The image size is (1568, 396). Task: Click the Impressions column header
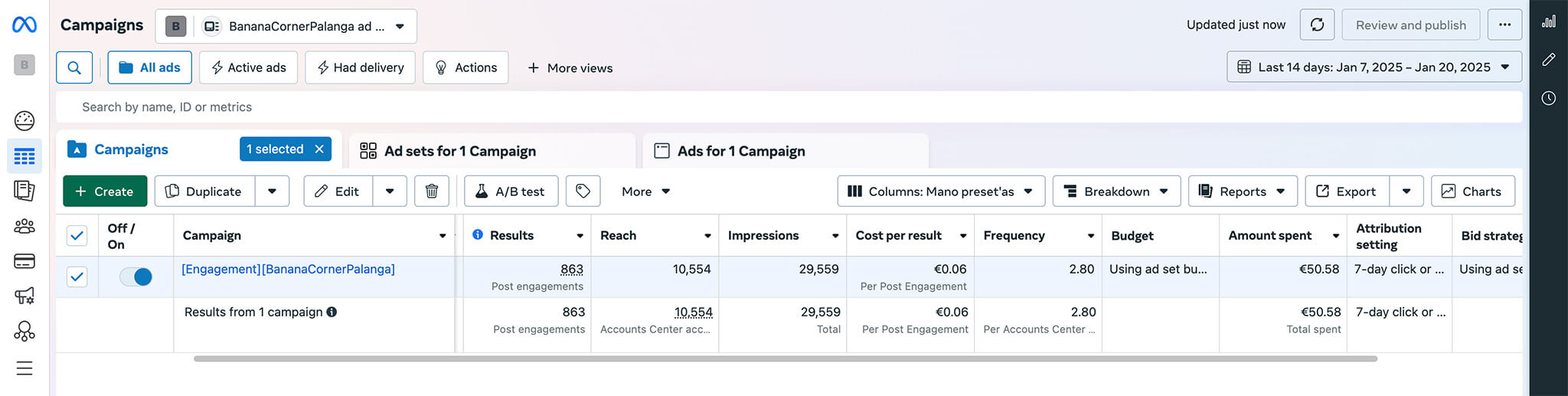point(763,235)
